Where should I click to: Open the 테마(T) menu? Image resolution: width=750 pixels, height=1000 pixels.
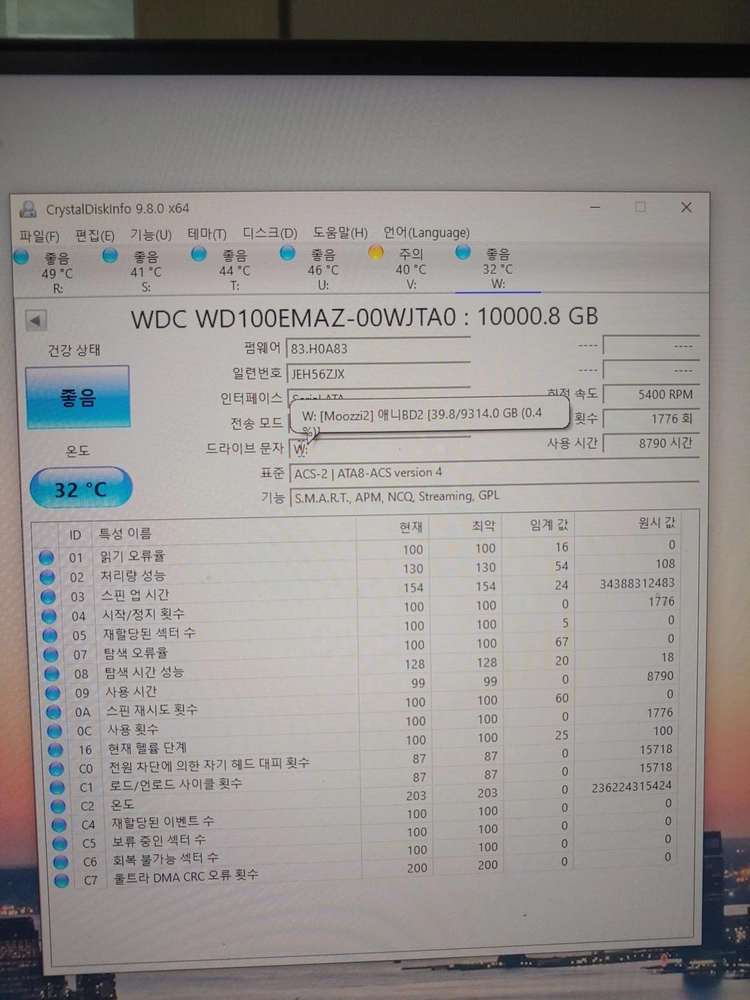pos(207,234)
